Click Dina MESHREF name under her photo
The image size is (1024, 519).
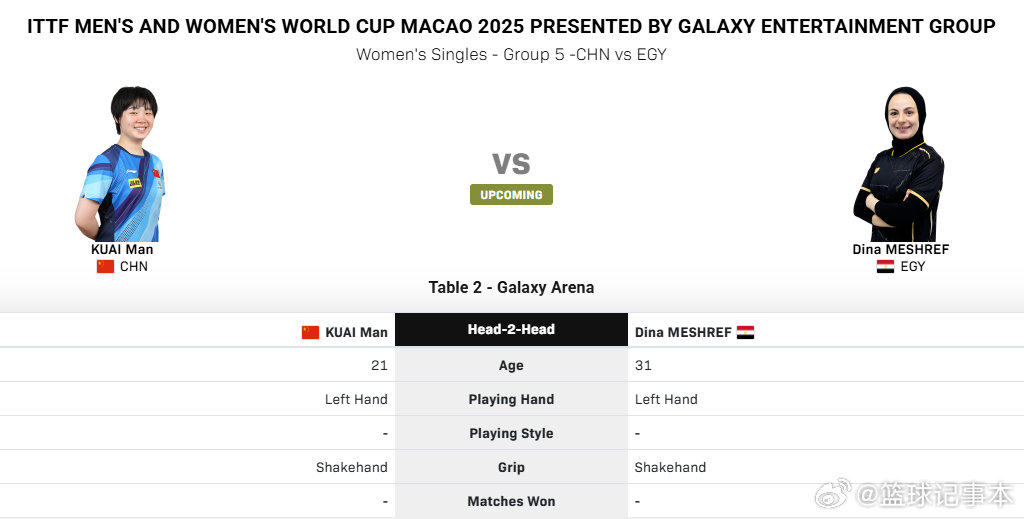[900, 249]
